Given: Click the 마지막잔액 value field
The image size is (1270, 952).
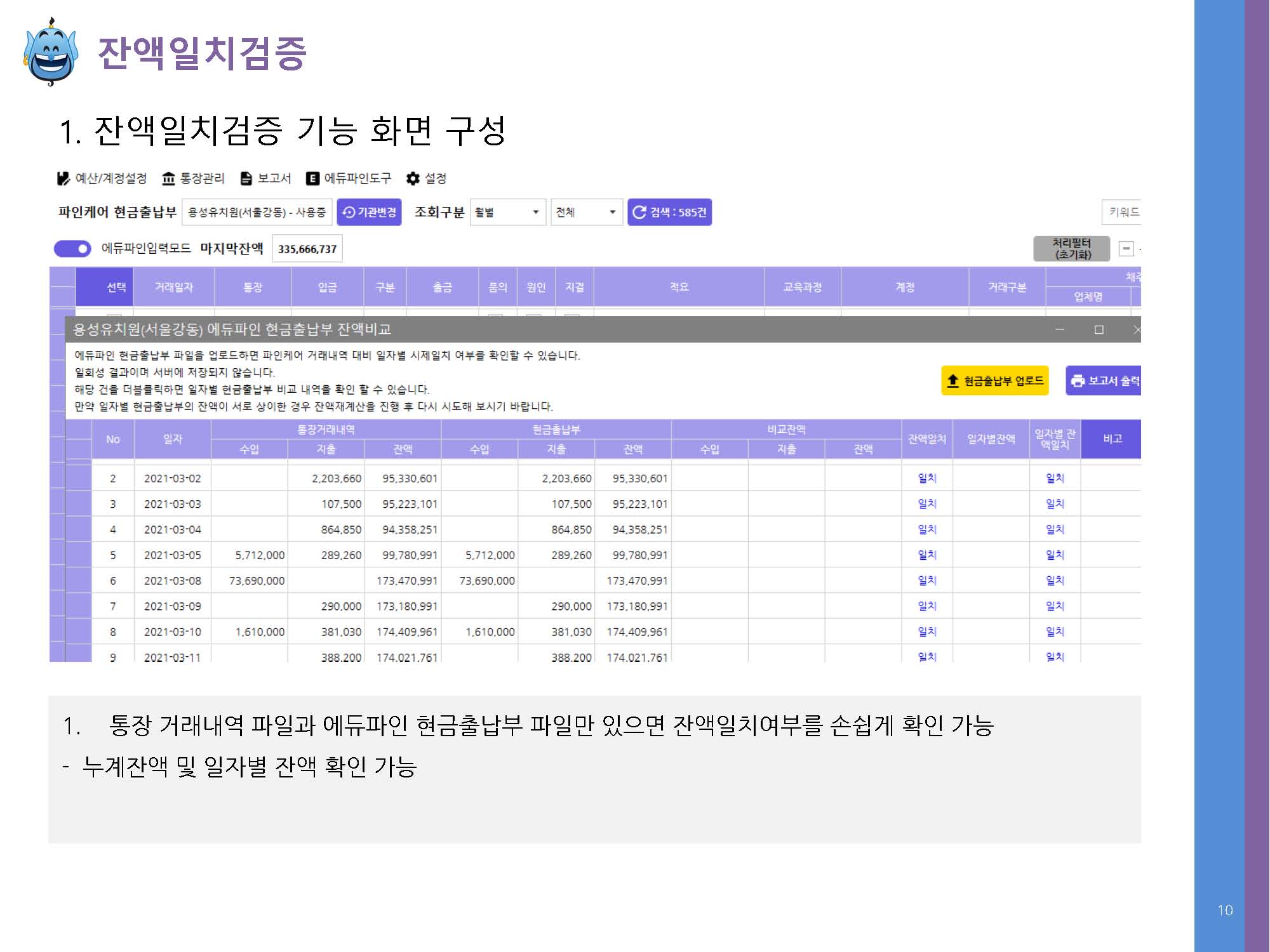Looking at the screenshot, I should [x=307, y=249].
